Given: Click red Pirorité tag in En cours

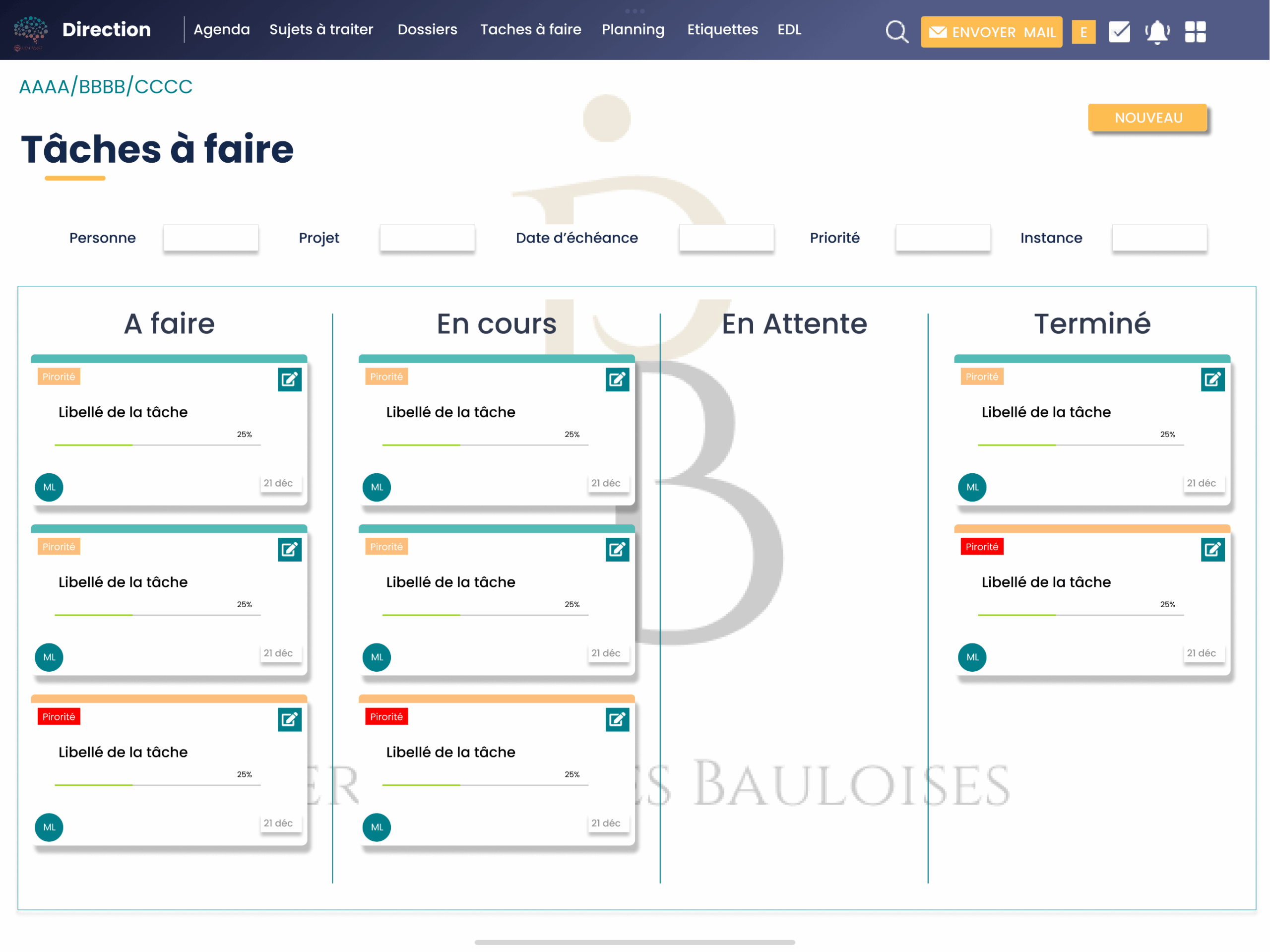Looking at the screenshot, I should pos(386,716).
